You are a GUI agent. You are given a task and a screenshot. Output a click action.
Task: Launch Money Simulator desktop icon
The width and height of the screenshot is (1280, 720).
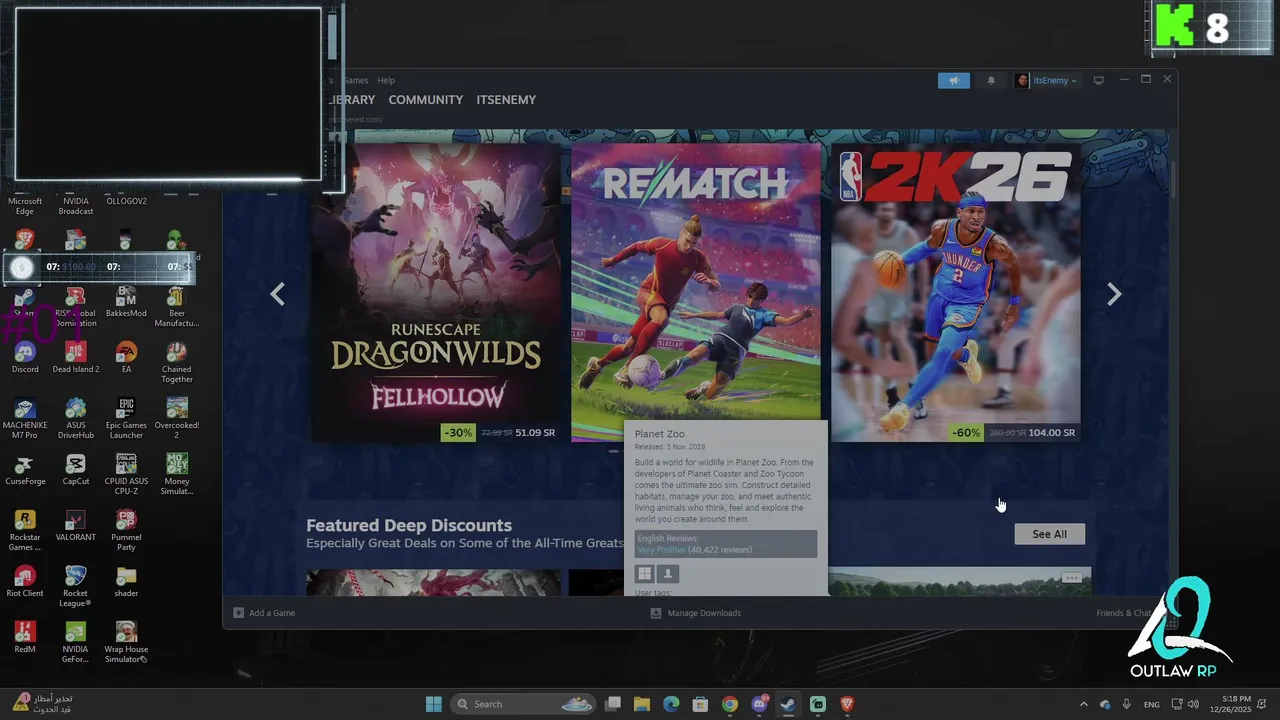tap(177, 474)
